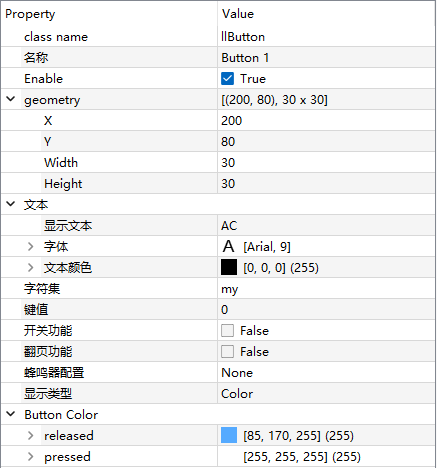
Task: Collapse the 文本 property group
Action: coord(11,204)
